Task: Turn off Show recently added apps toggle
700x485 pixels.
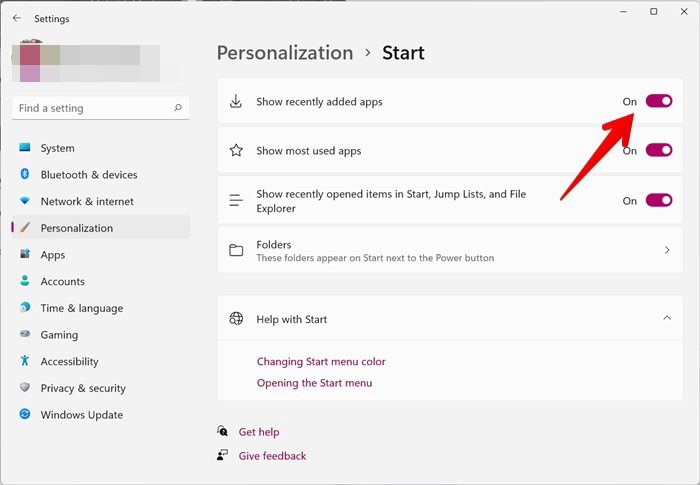Action: (659, 101)
